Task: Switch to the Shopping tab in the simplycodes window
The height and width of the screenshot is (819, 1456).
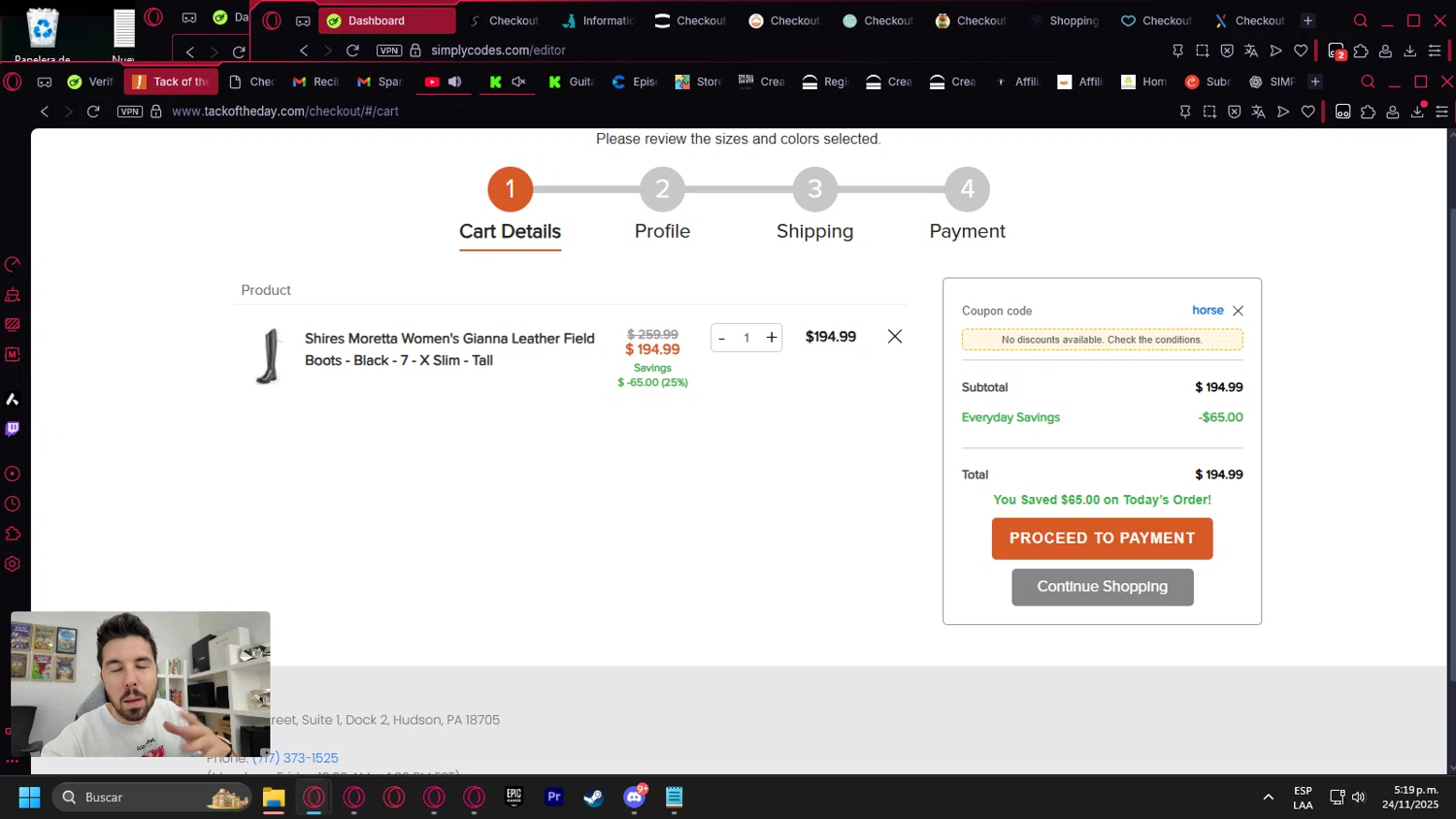Action: (1063, 20)
